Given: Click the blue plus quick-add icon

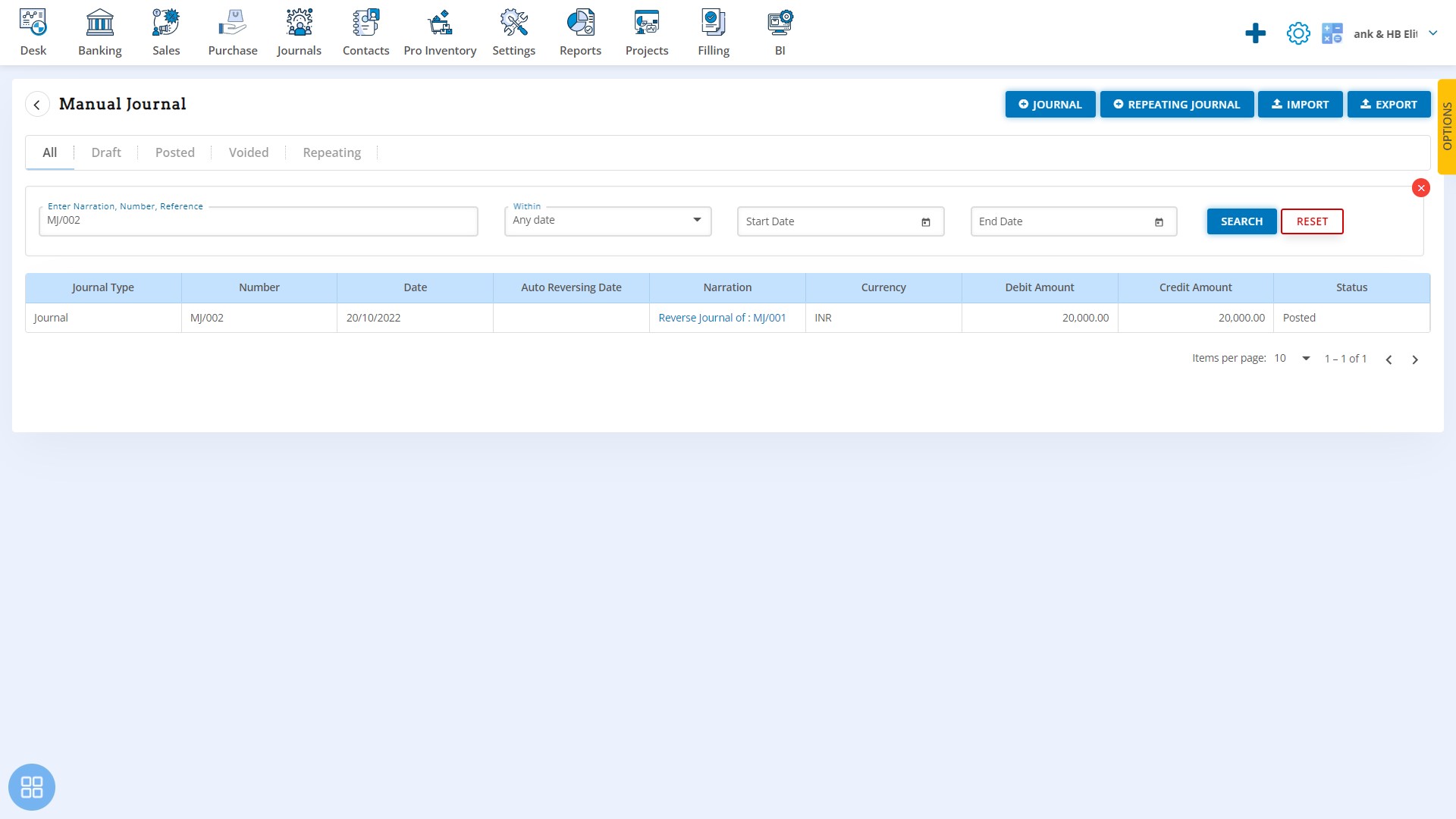Looking at the screenshot, I should click(x=1255, y=33).
